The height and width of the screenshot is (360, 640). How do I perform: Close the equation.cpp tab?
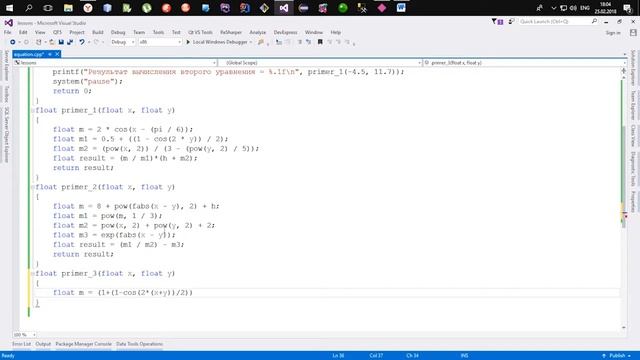click(57, 54)
